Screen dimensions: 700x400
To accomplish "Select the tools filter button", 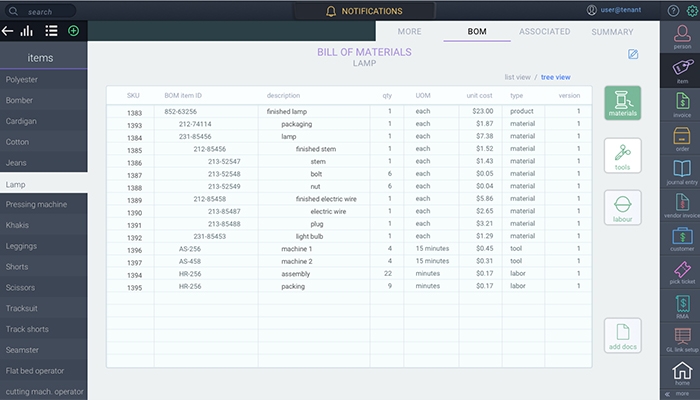I will pyautogui.click(x=622, y=157).
